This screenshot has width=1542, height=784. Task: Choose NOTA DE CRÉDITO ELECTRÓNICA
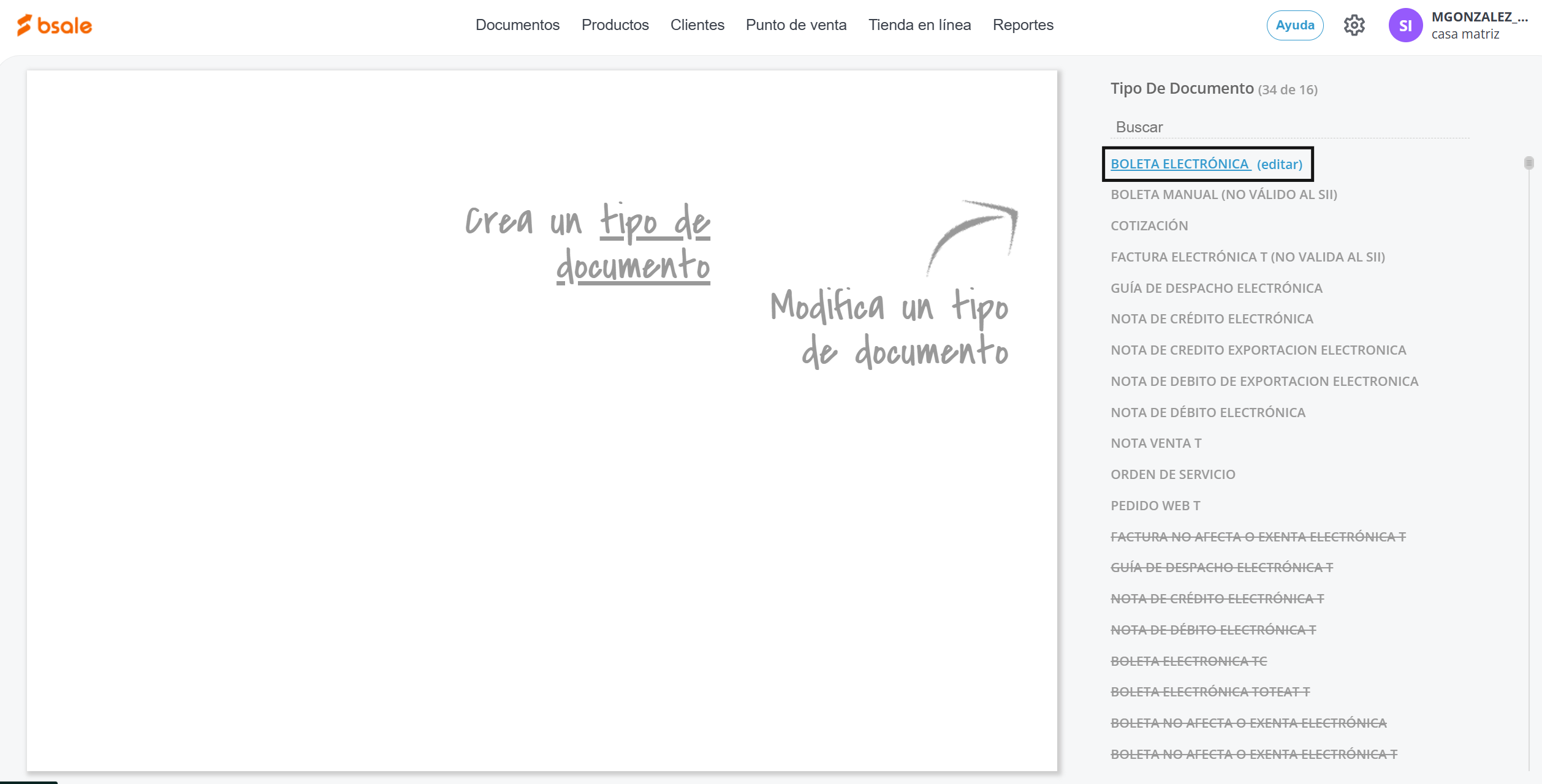click(x=1212, y=319)
